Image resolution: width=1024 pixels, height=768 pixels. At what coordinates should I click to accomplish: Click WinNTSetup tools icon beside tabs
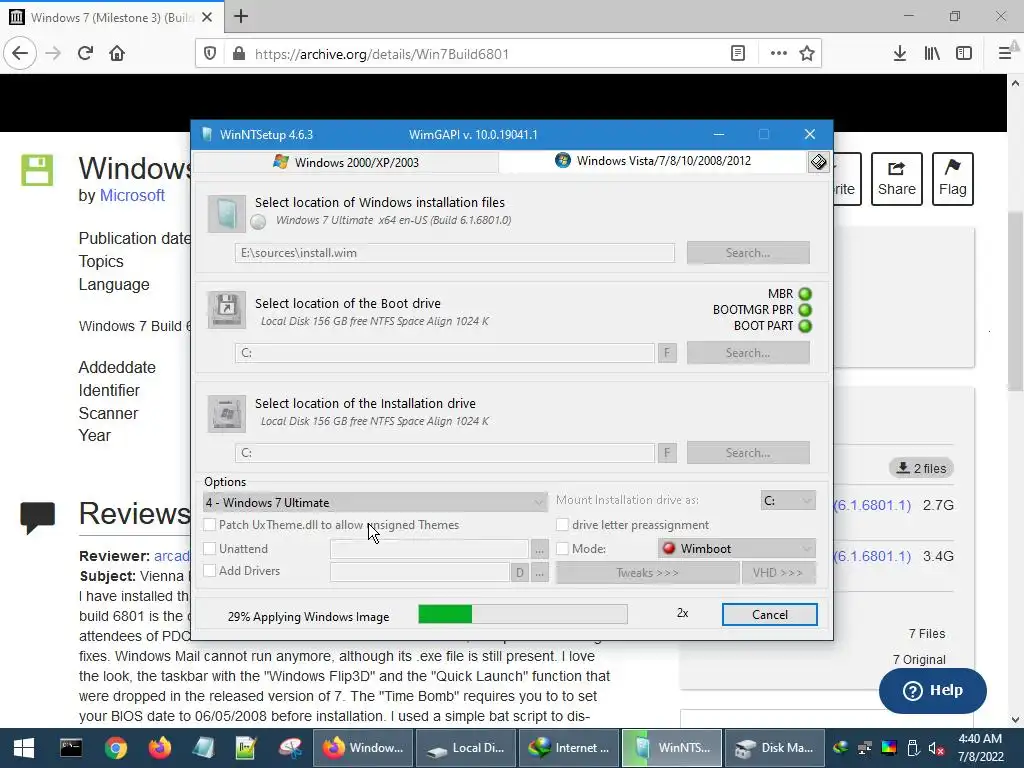coord(818,162)
